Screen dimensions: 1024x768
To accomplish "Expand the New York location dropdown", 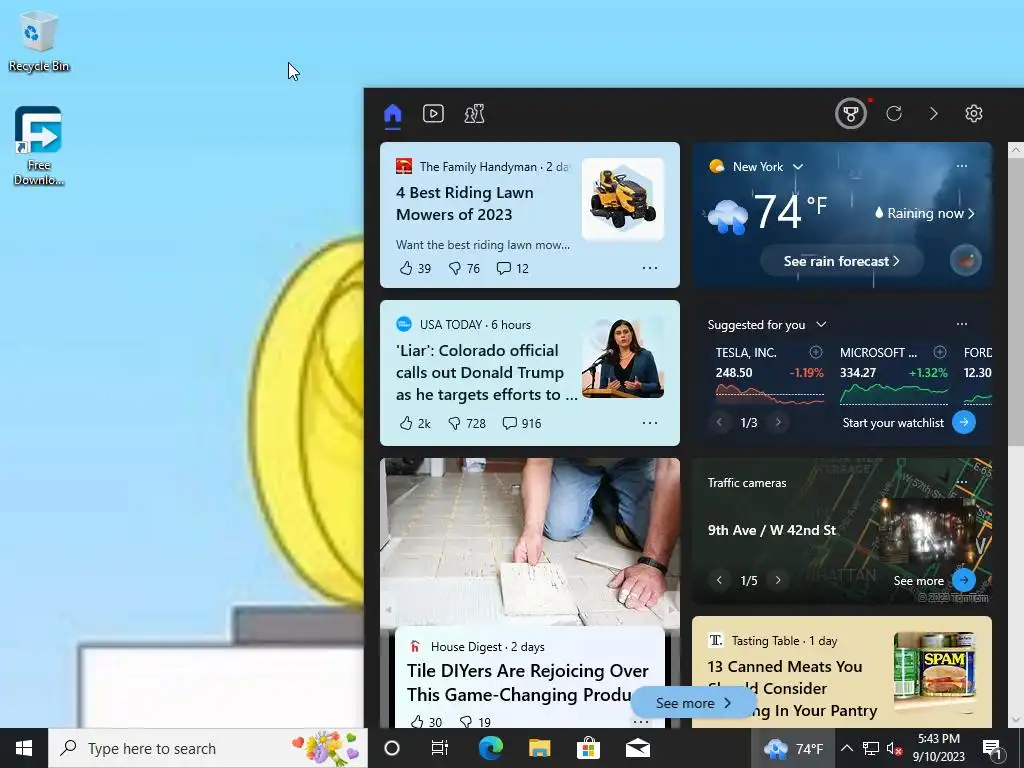I will 797,167.
